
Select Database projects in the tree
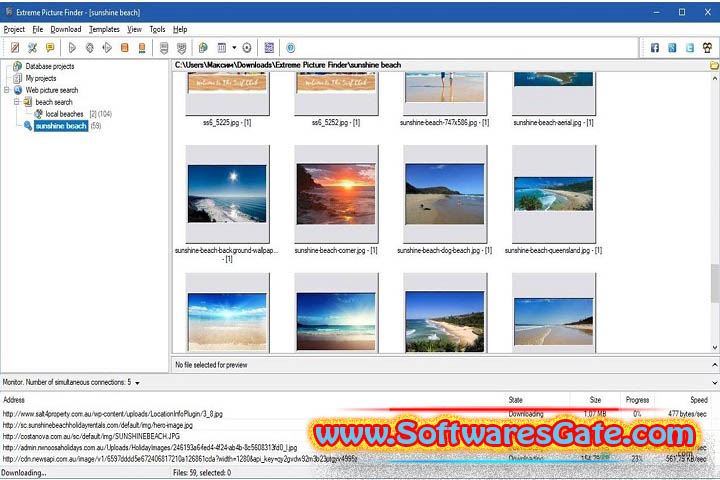(50, 66)
